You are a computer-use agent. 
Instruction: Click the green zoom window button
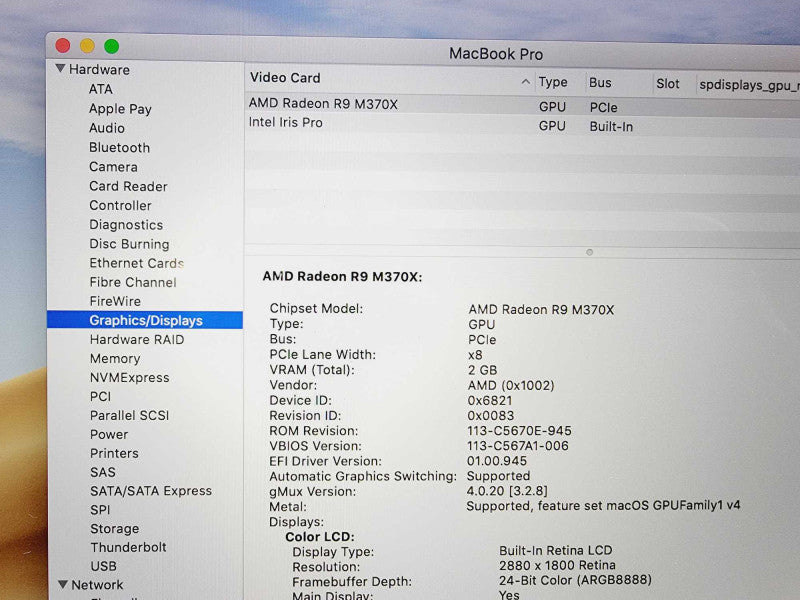click(112, 46)
